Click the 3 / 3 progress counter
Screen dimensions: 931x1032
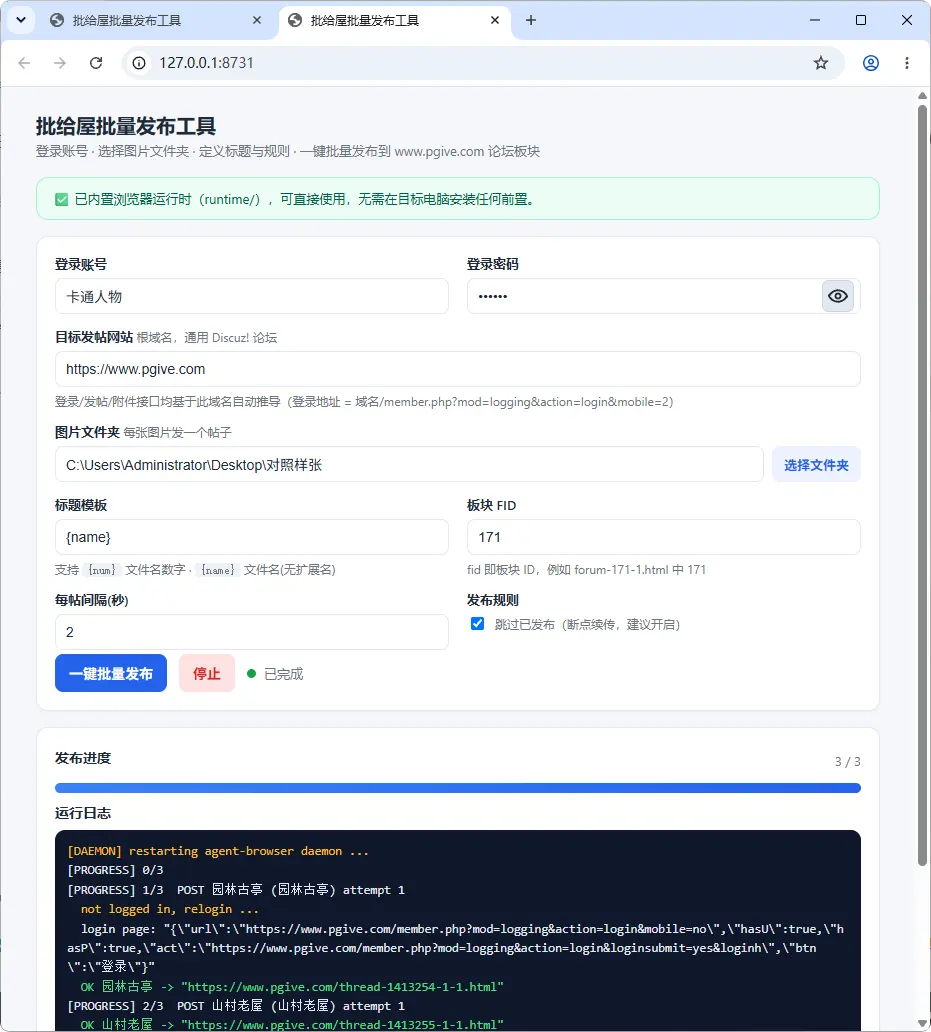(847, 761)
